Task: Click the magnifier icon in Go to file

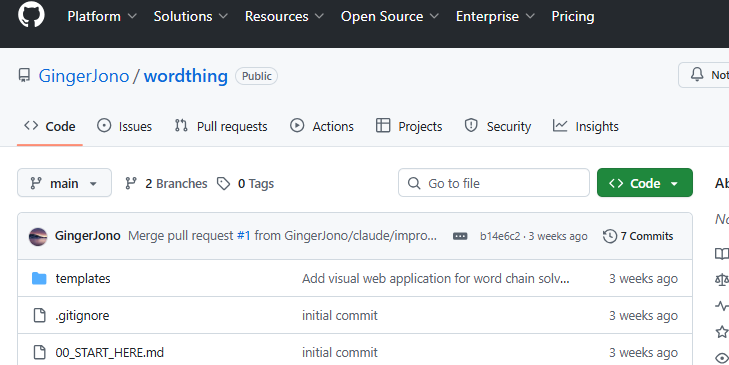Action: tap(414, 183)
